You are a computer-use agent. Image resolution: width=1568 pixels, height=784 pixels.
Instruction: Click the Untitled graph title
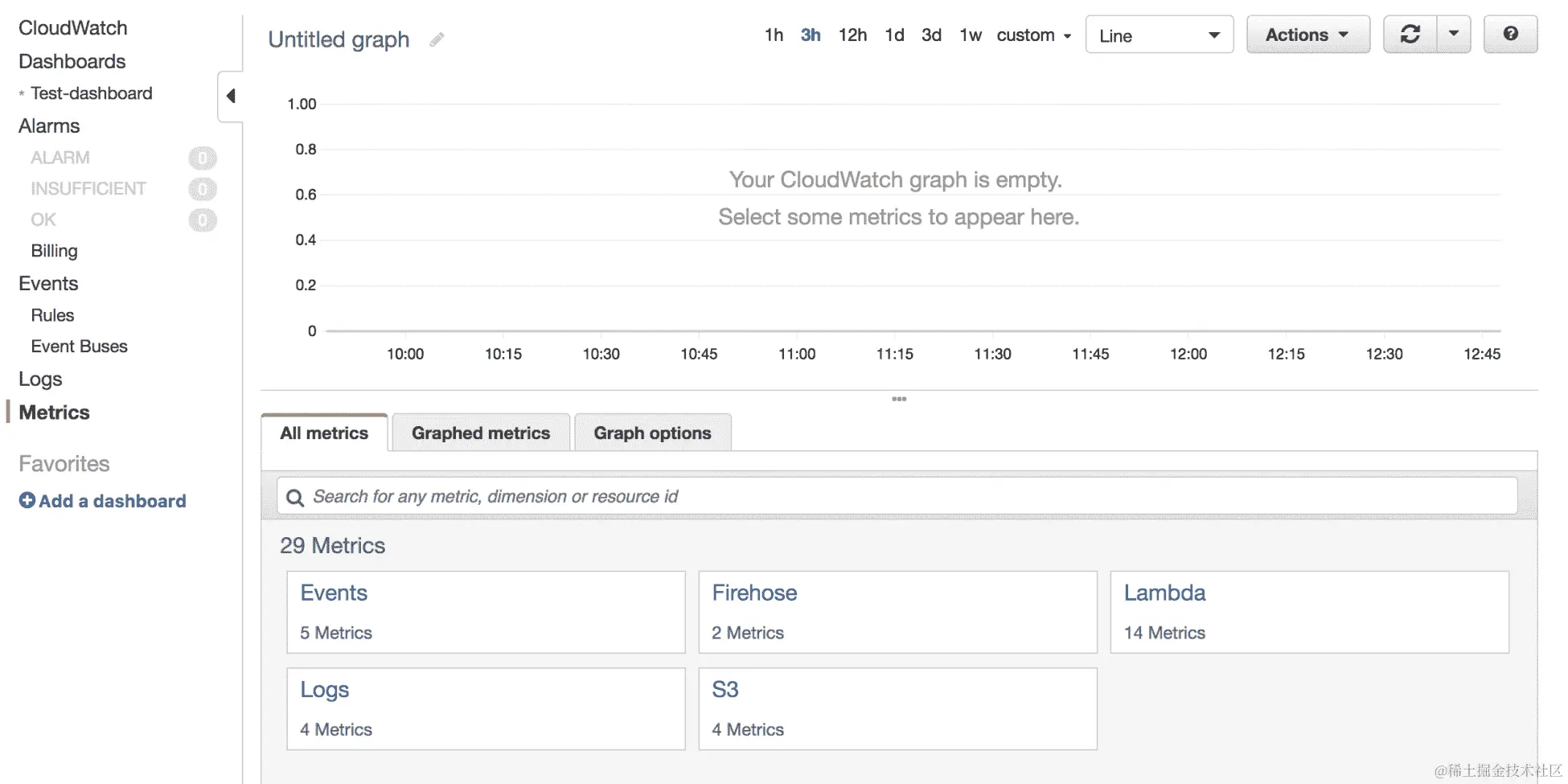[x=339, y=39]
